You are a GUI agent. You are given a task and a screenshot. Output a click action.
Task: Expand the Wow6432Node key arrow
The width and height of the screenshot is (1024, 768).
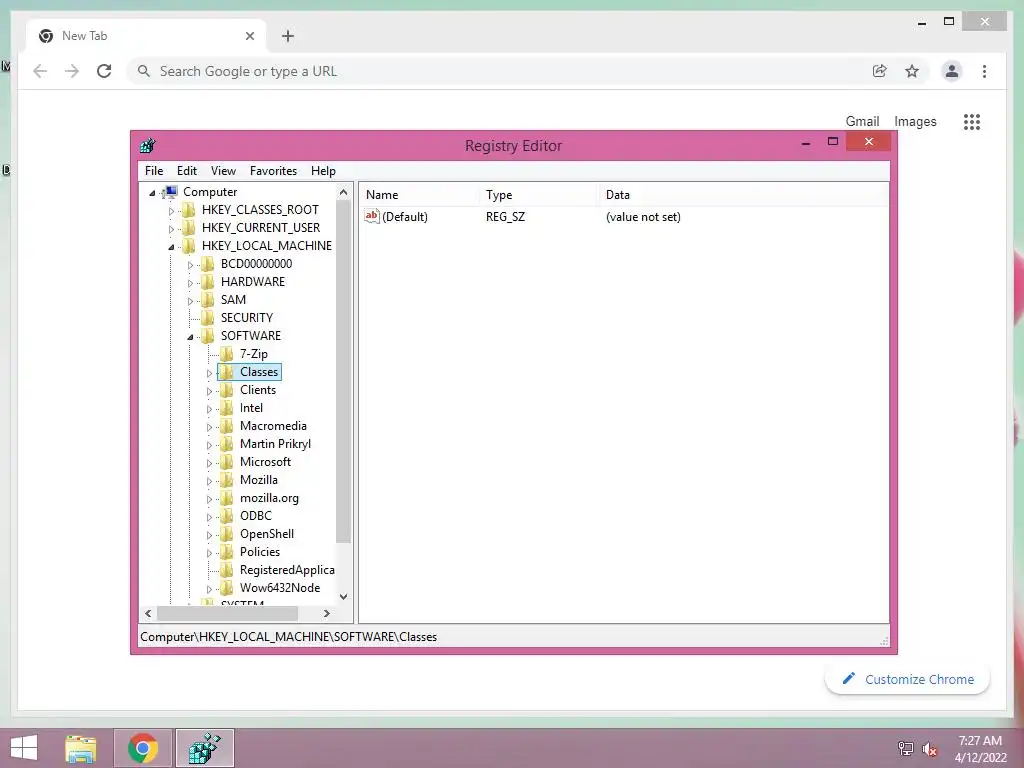click(x=209, y=589)
